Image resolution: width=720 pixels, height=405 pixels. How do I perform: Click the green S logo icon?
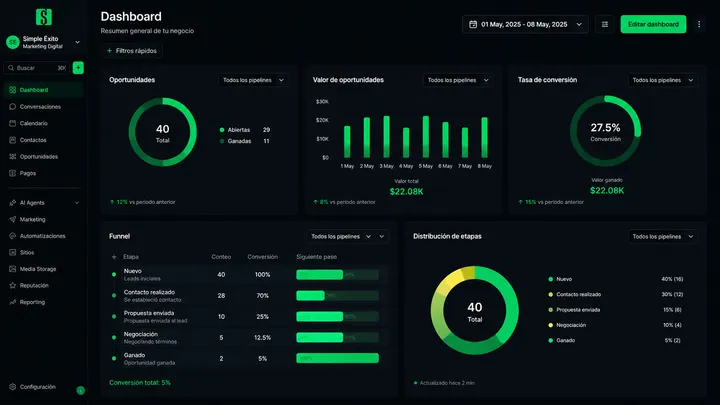point(44,17)
